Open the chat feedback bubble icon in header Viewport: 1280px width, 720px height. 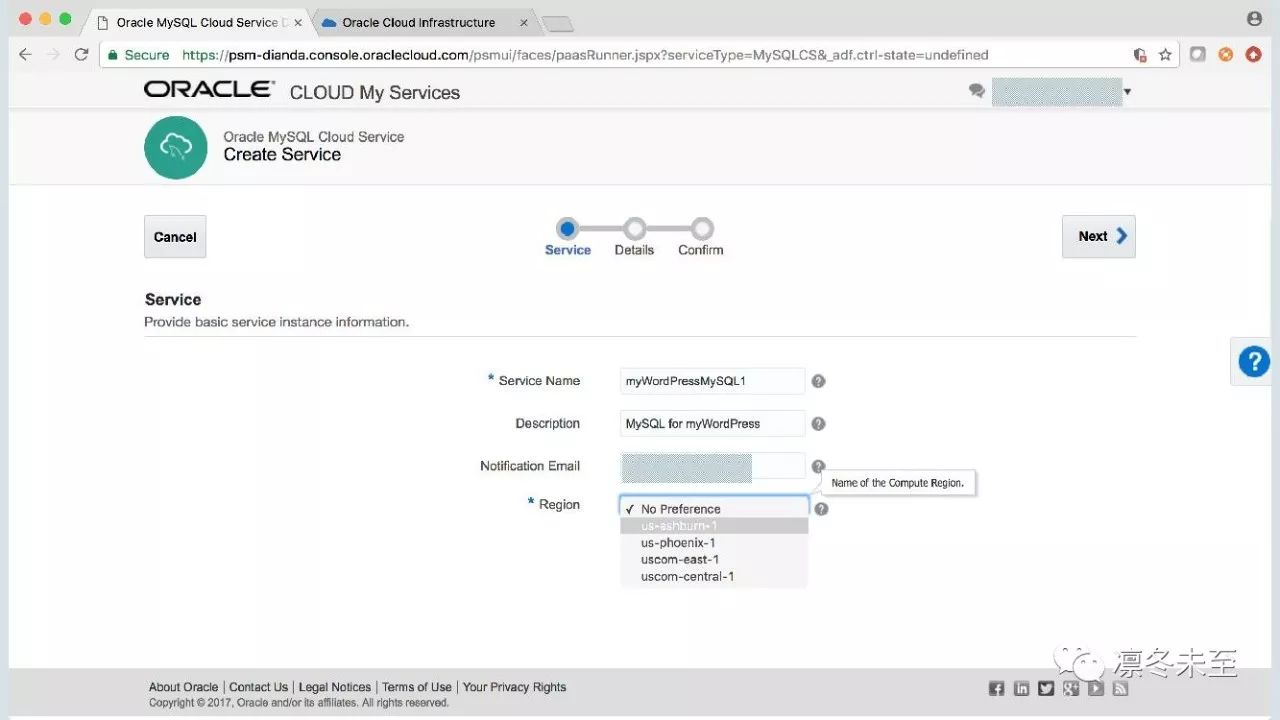[x=977, y=91]
